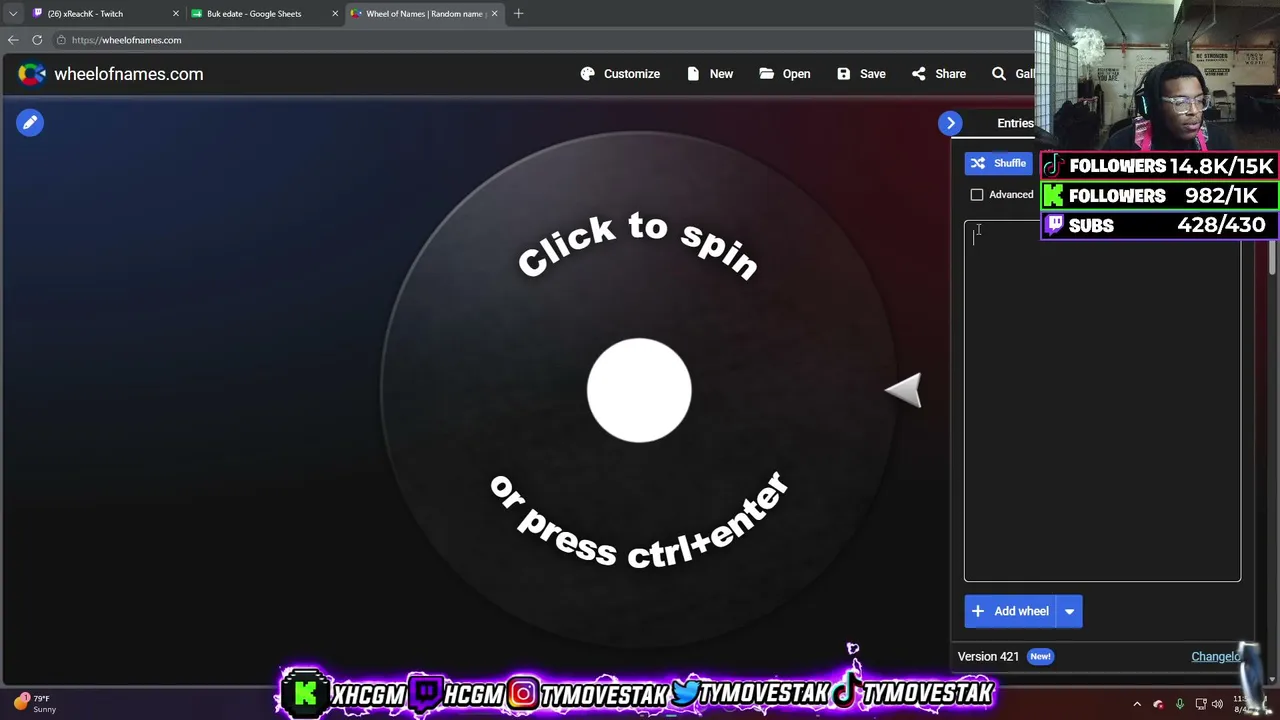The image size is (1280, 720).
Task: Collapse the side panel with the blue arrow
Action: point(951,123)
